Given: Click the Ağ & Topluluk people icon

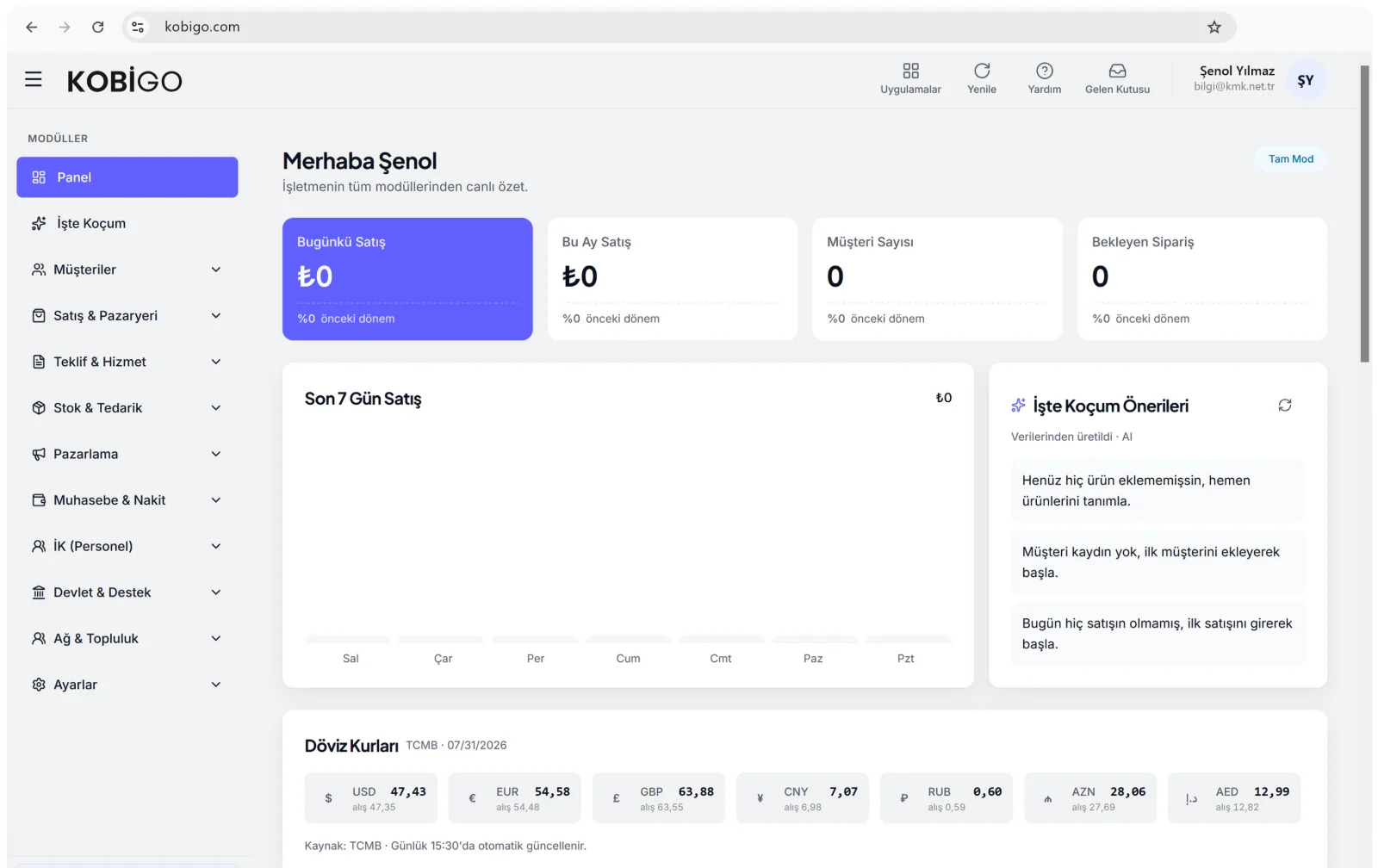Looking at the screenshot, I should point(39,638).
